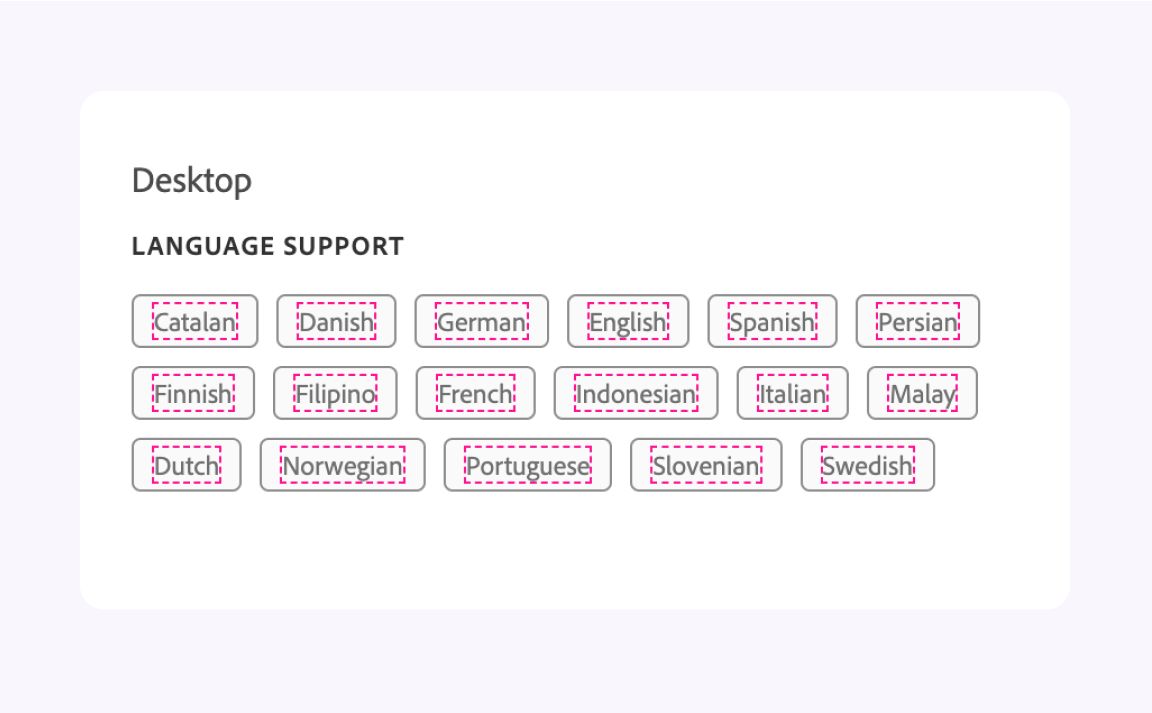Viewport: 1152px width, 713px height.
Task: Select the Finnish language tag
Action: click(193, 393)
